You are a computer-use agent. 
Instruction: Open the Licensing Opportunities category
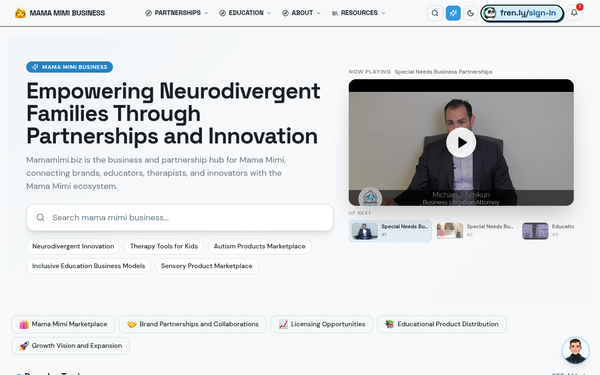click(321, 324)
